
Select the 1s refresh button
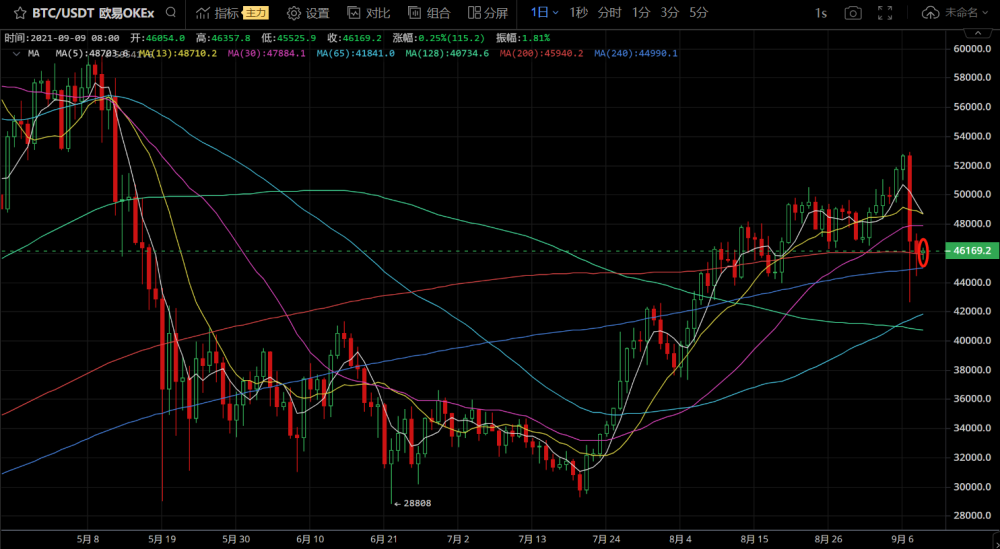pos(821,13)
